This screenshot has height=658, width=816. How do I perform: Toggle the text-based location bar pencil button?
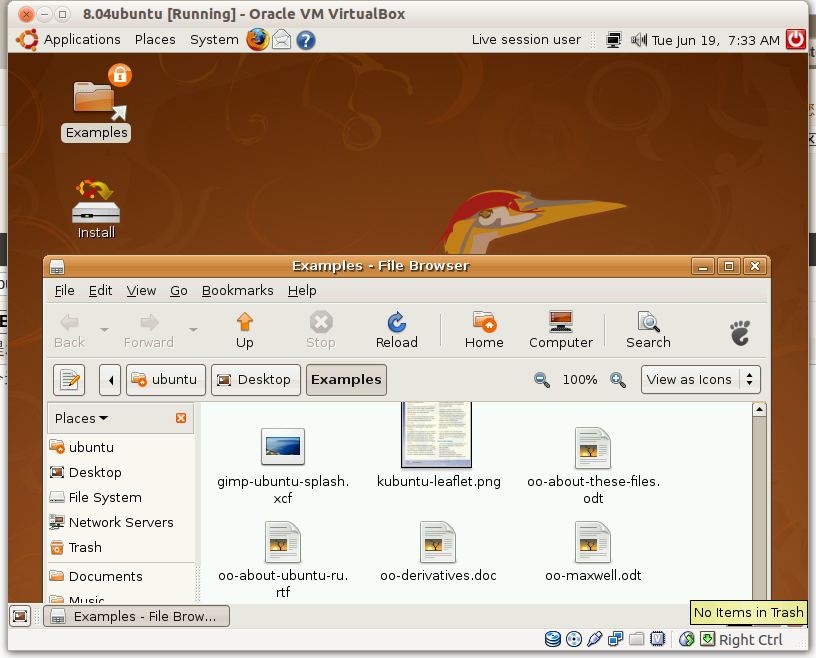point(69,380)
